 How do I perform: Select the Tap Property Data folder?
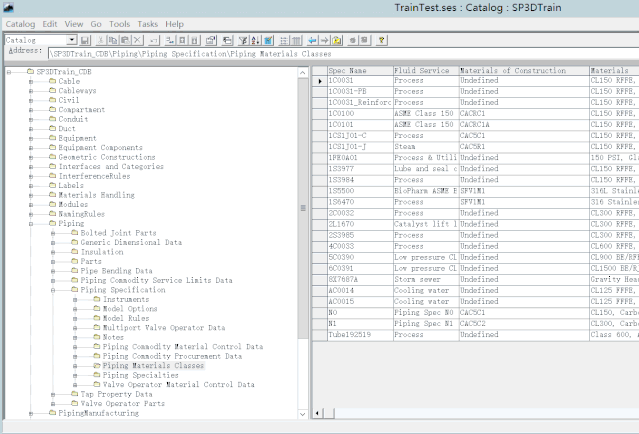coord(116,394)
